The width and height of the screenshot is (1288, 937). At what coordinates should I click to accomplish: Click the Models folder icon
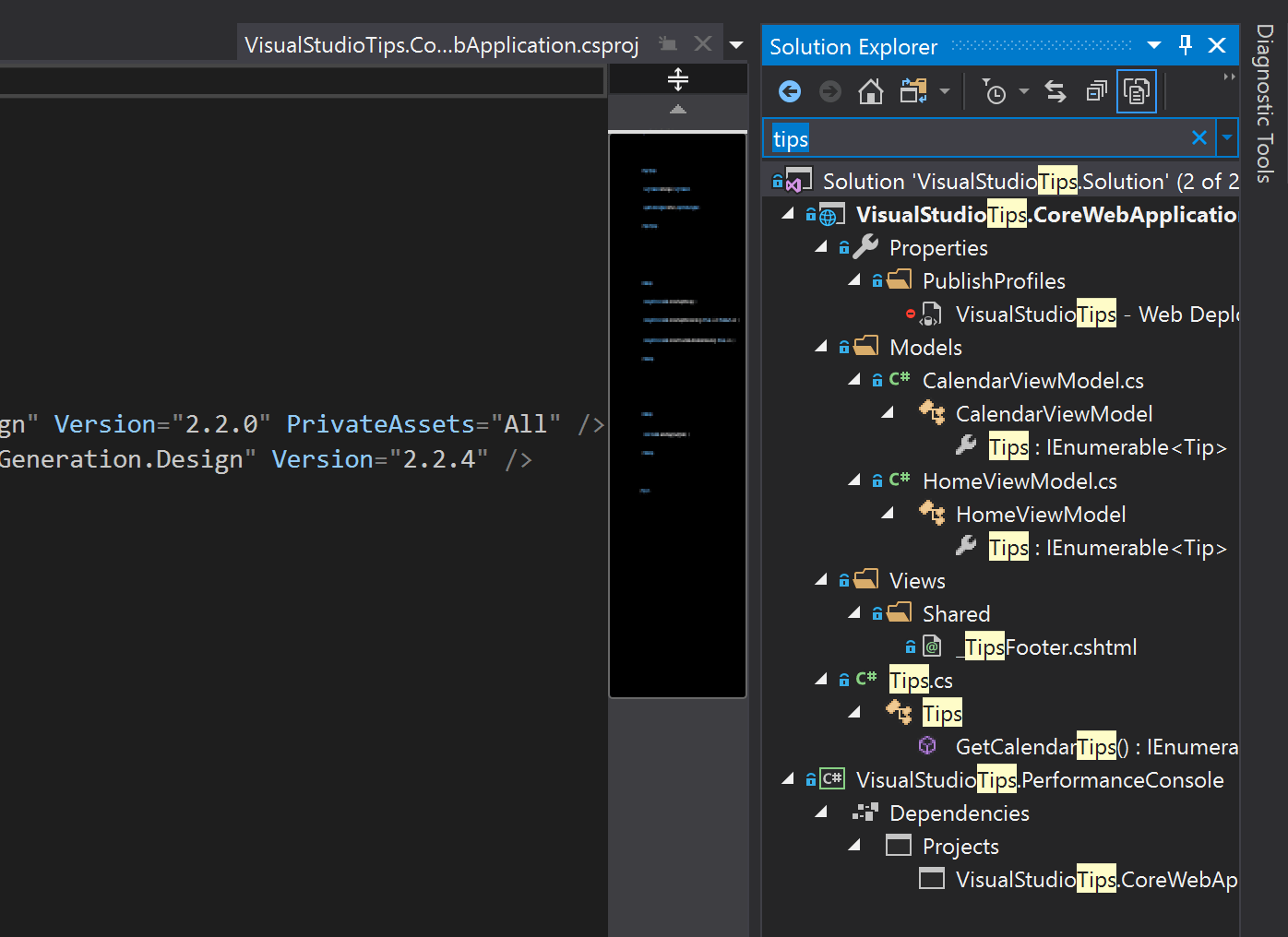[x=865, y=346]
